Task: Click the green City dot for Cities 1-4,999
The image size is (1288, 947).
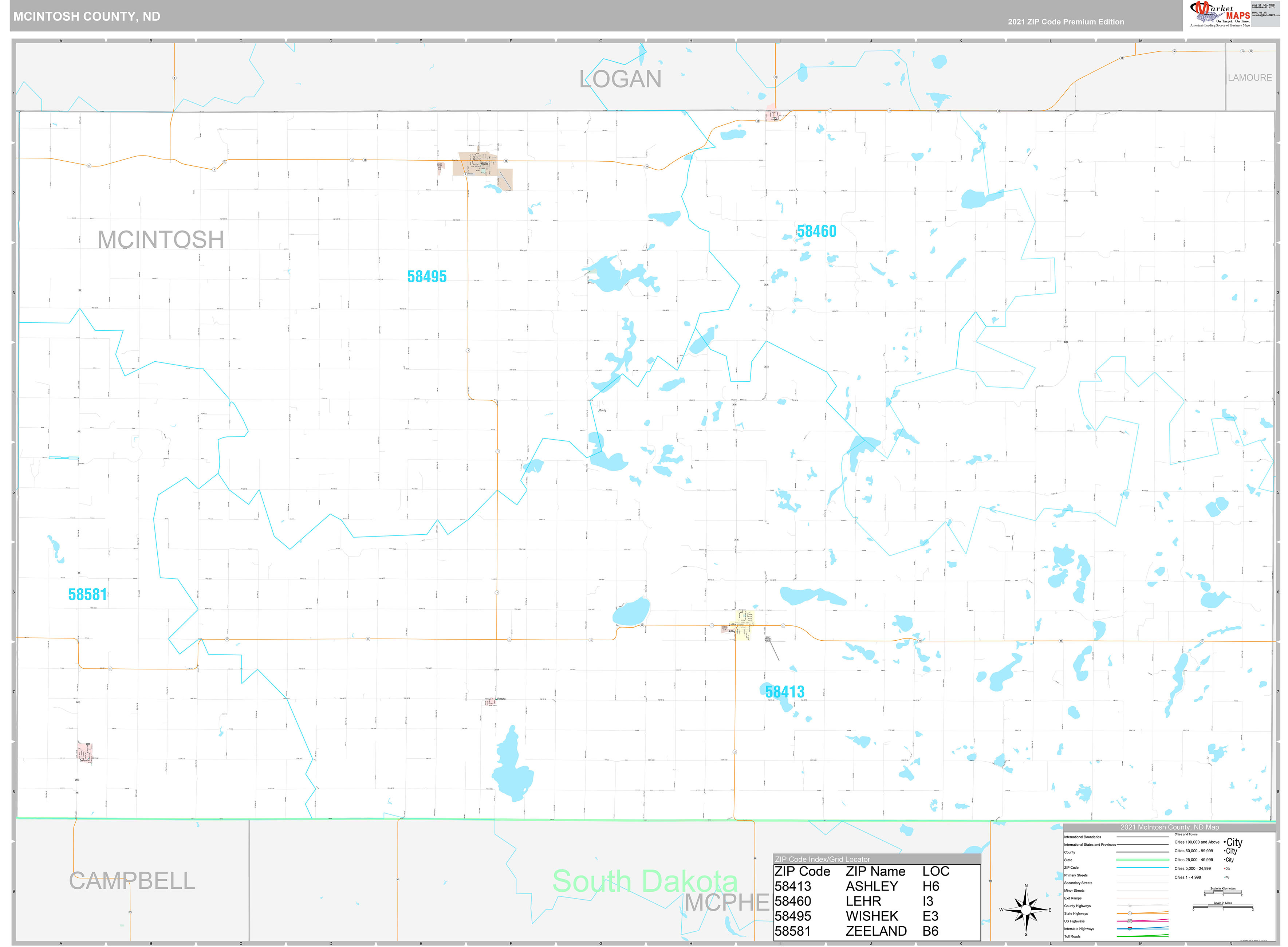Action: tap(1225, 877)
